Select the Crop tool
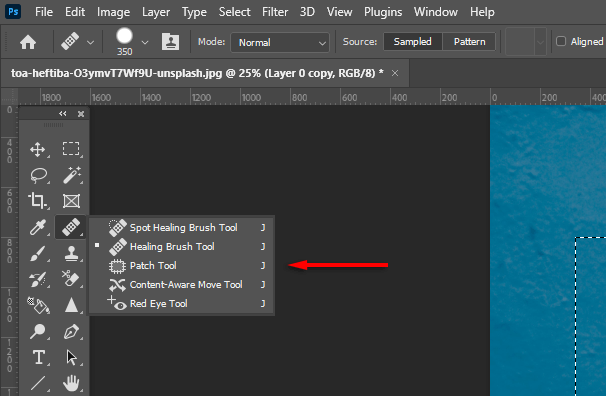Screen dimensions: 606x396 [37, 201]
